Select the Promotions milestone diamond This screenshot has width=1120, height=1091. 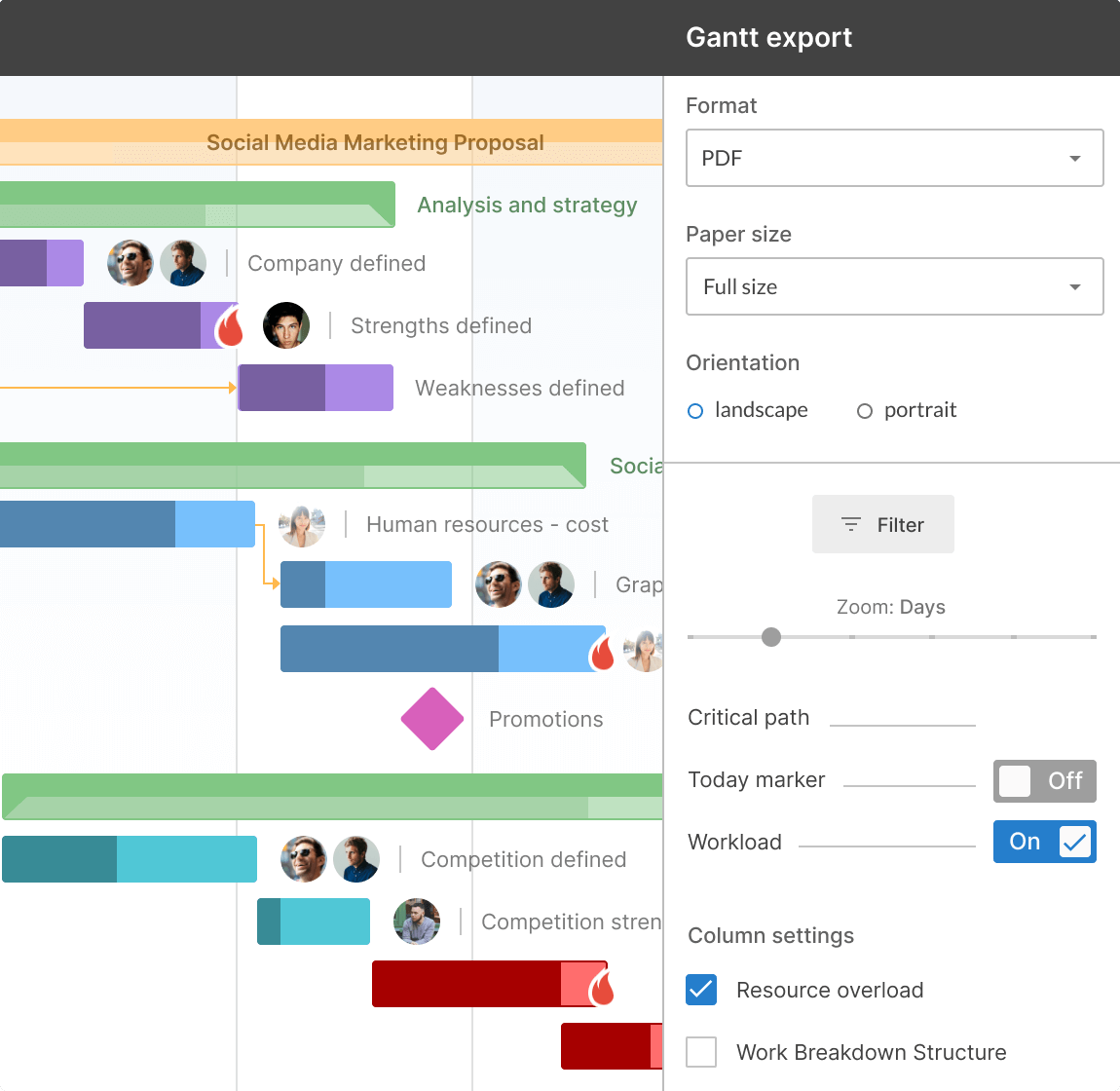point(431,719)
